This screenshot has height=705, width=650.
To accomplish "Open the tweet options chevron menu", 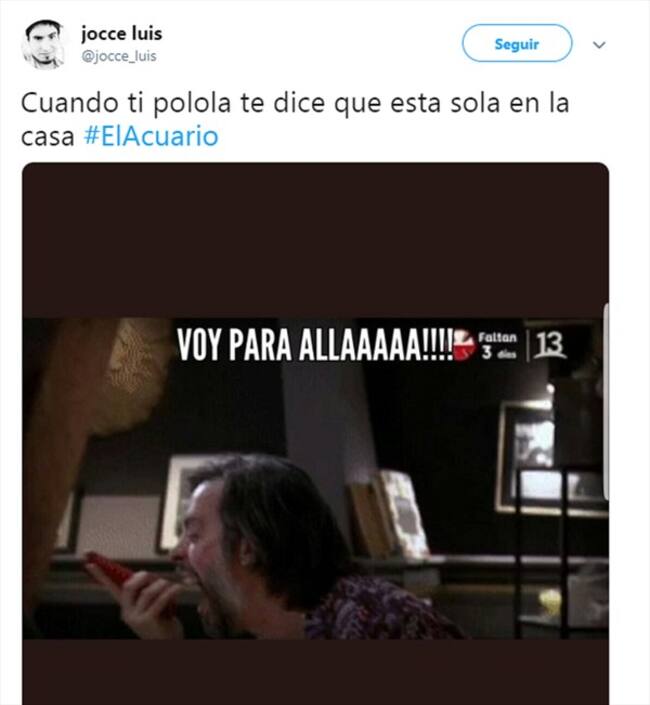I will [599, 45].
